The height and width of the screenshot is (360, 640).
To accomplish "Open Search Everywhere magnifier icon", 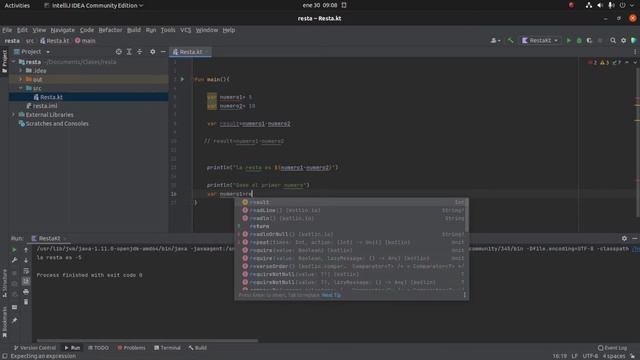I will tap(613, 40).
